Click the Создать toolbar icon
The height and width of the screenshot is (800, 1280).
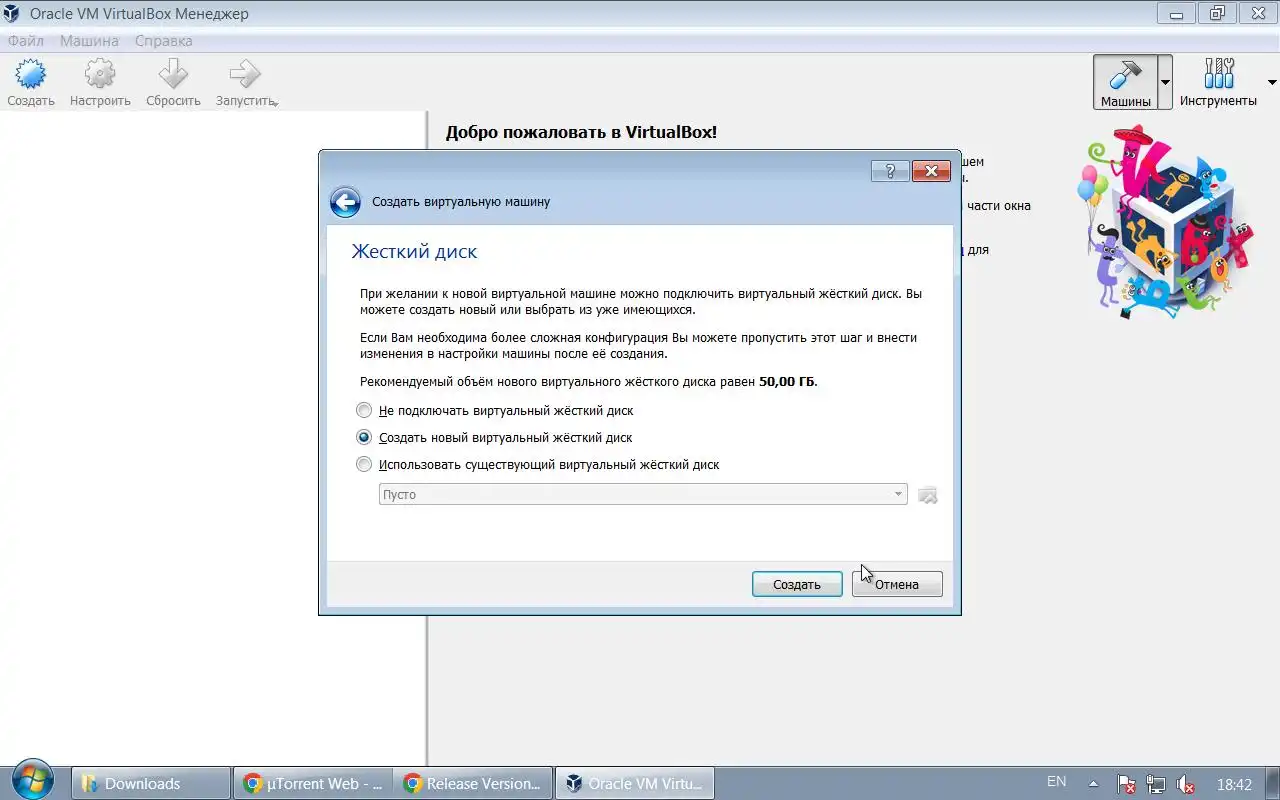pos(31,75)
